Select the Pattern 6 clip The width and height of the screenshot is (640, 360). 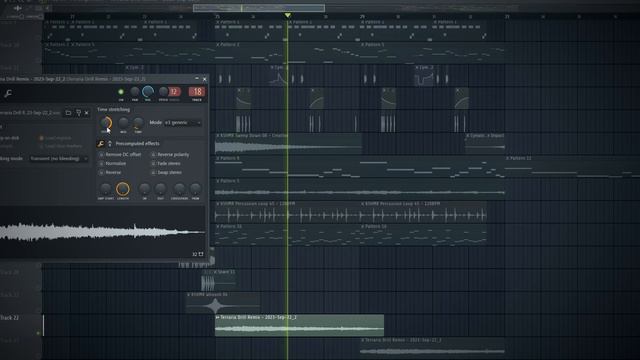coord(360,167)
